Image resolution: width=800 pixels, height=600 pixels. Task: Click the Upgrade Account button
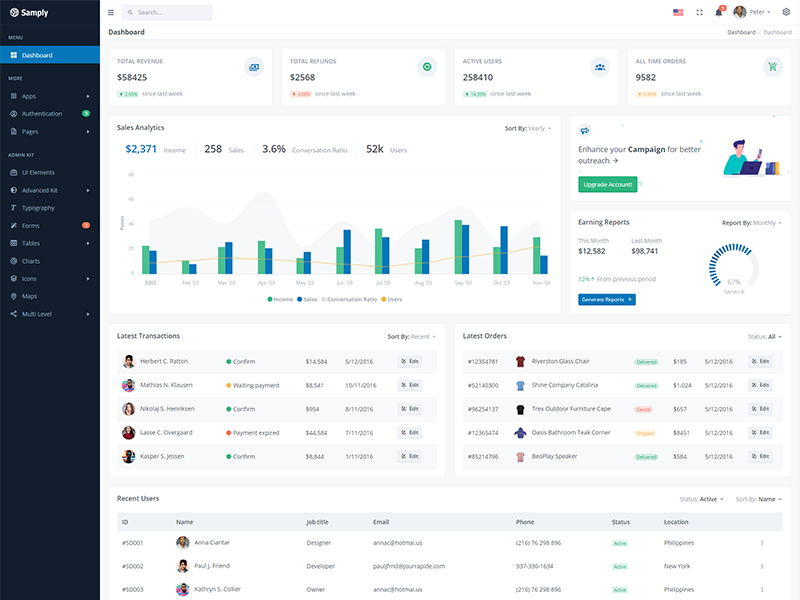(x=608, y=185)
